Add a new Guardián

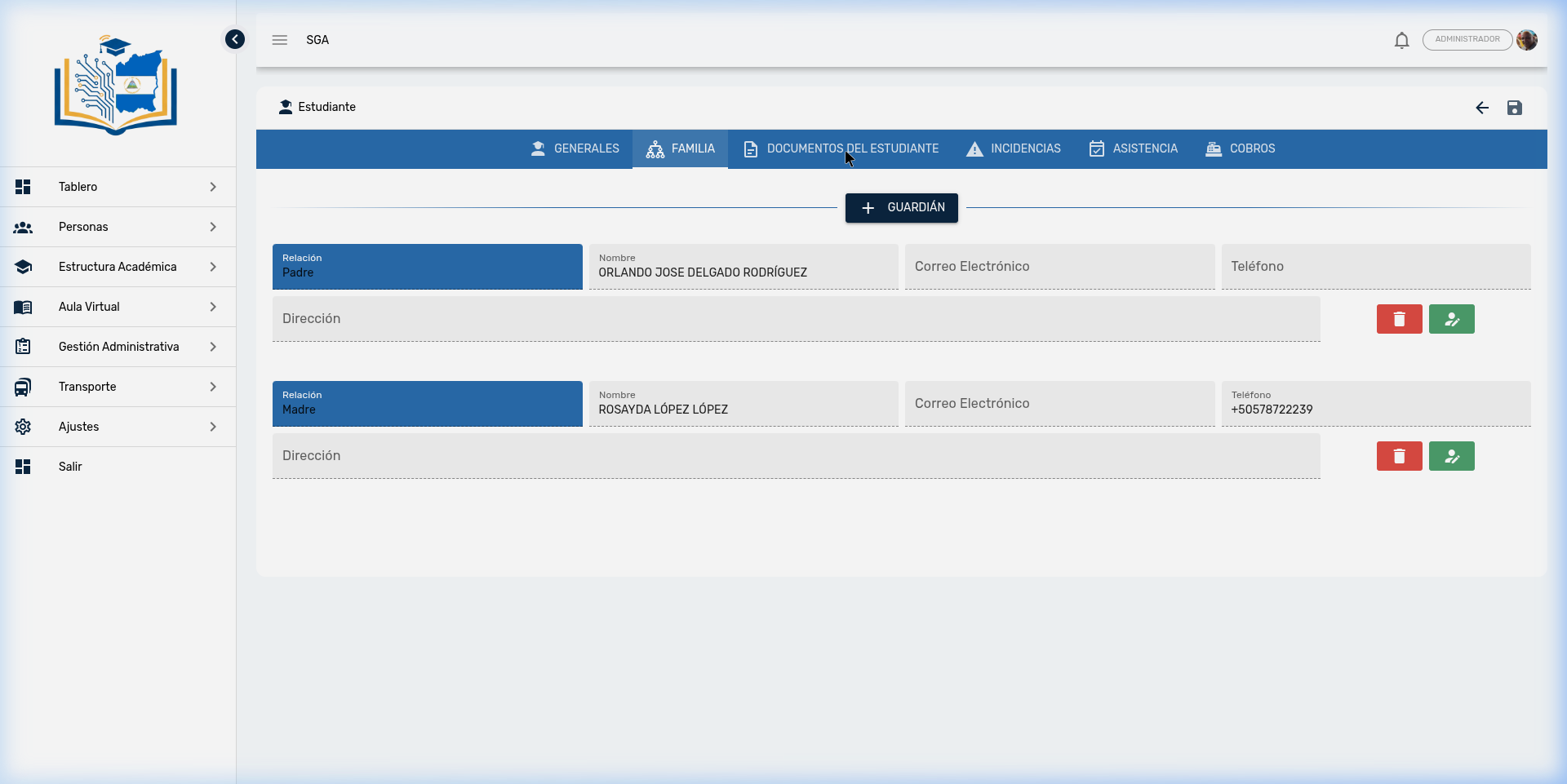click(901, 207)
